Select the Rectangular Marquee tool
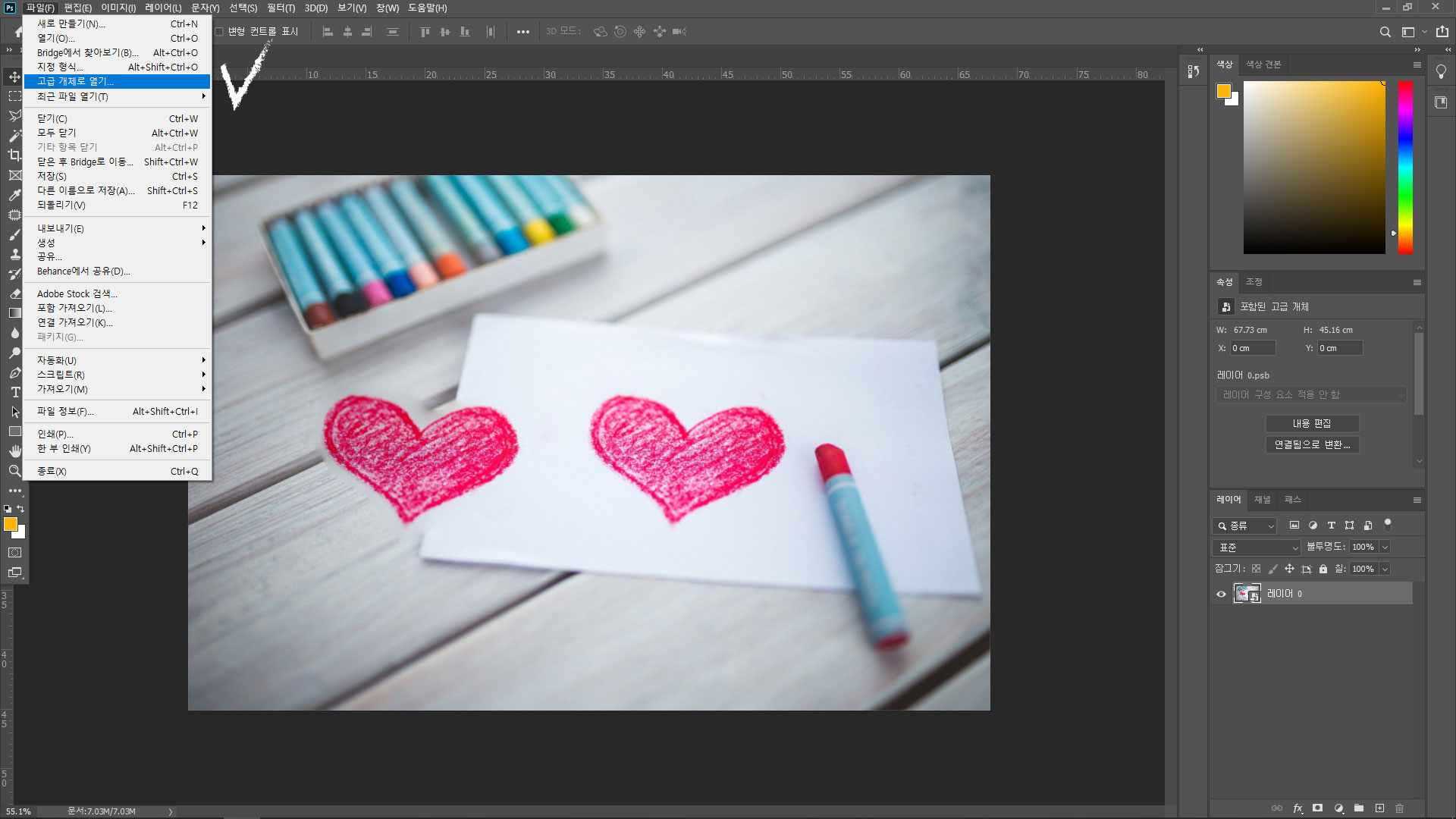The height and width of the screenshot is (819, 1456). coord(14,96)
